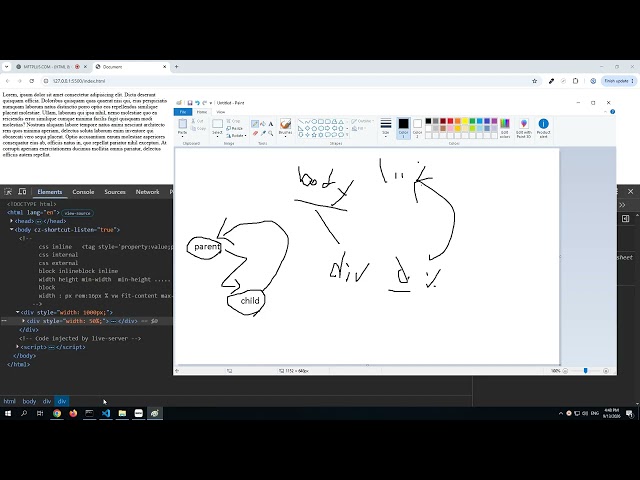Switch to the Document browser tab
This screenshot has width=640, height=480.
131,67
